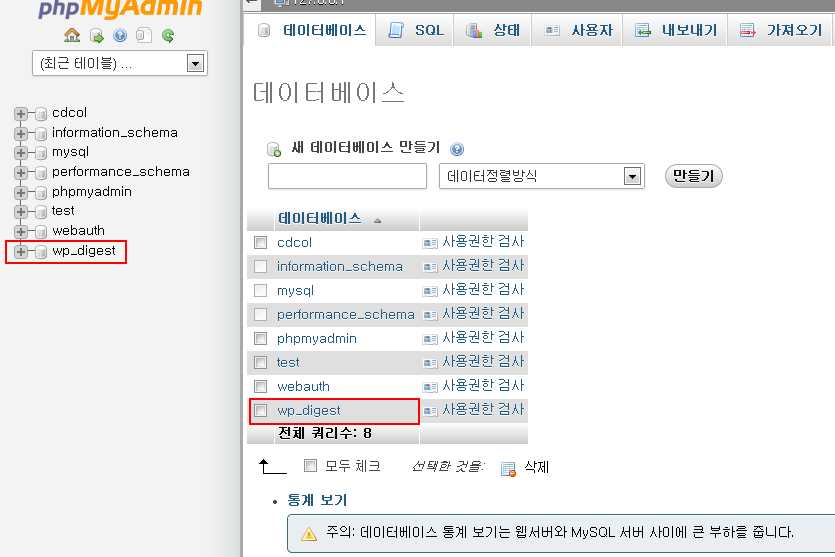
Task: Click the 삭제 drop icon below the table
Action: click(508, 468)
